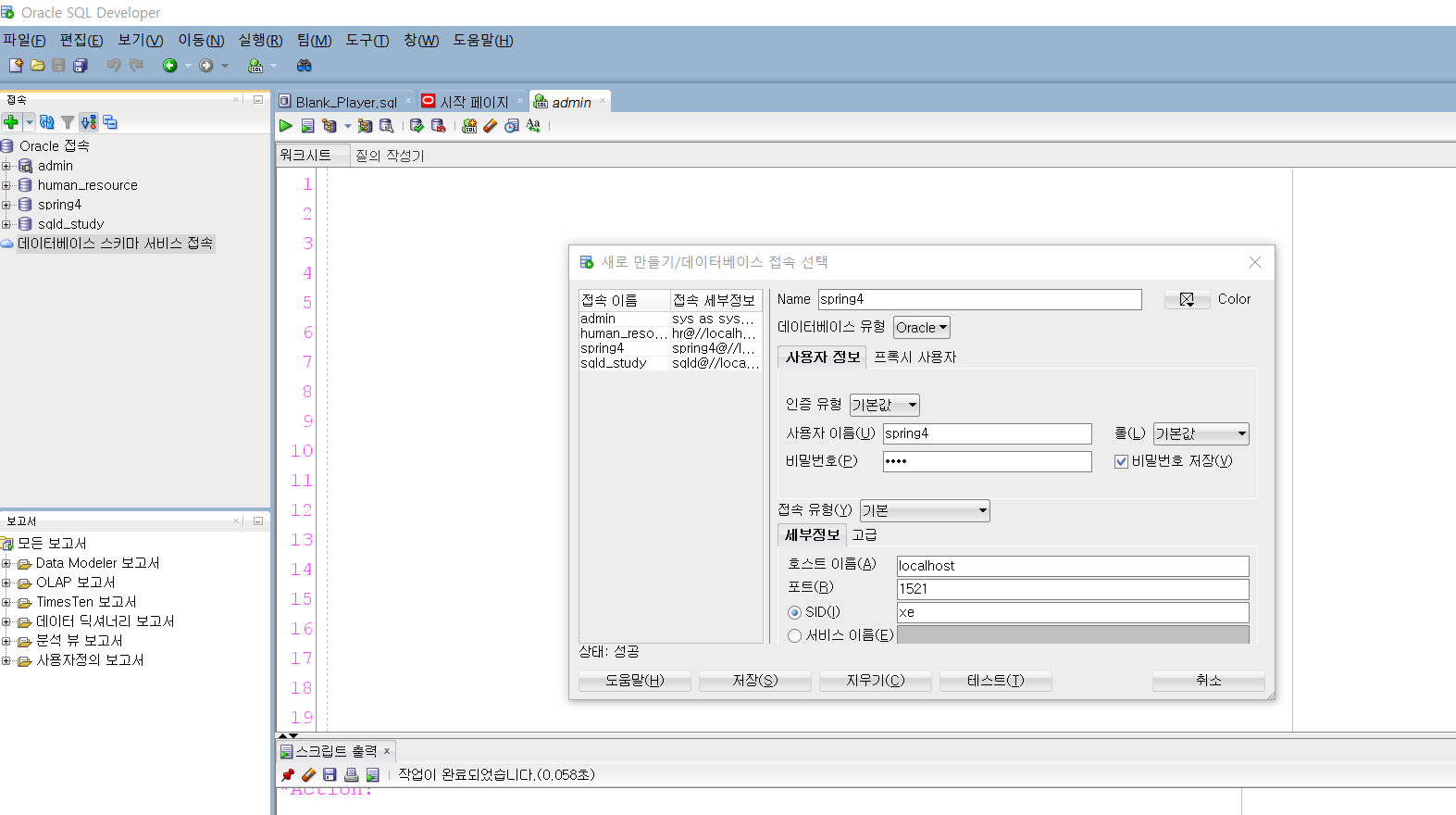Switch to the Blank_Player.sql tab

tap(346, 102)
